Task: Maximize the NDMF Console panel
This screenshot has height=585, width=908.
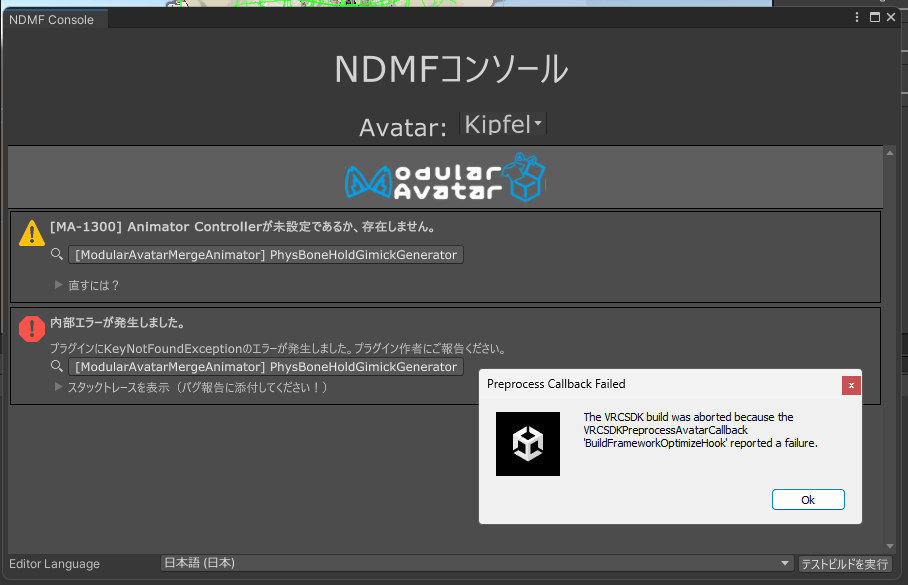Action: click(x=874, y=17)
